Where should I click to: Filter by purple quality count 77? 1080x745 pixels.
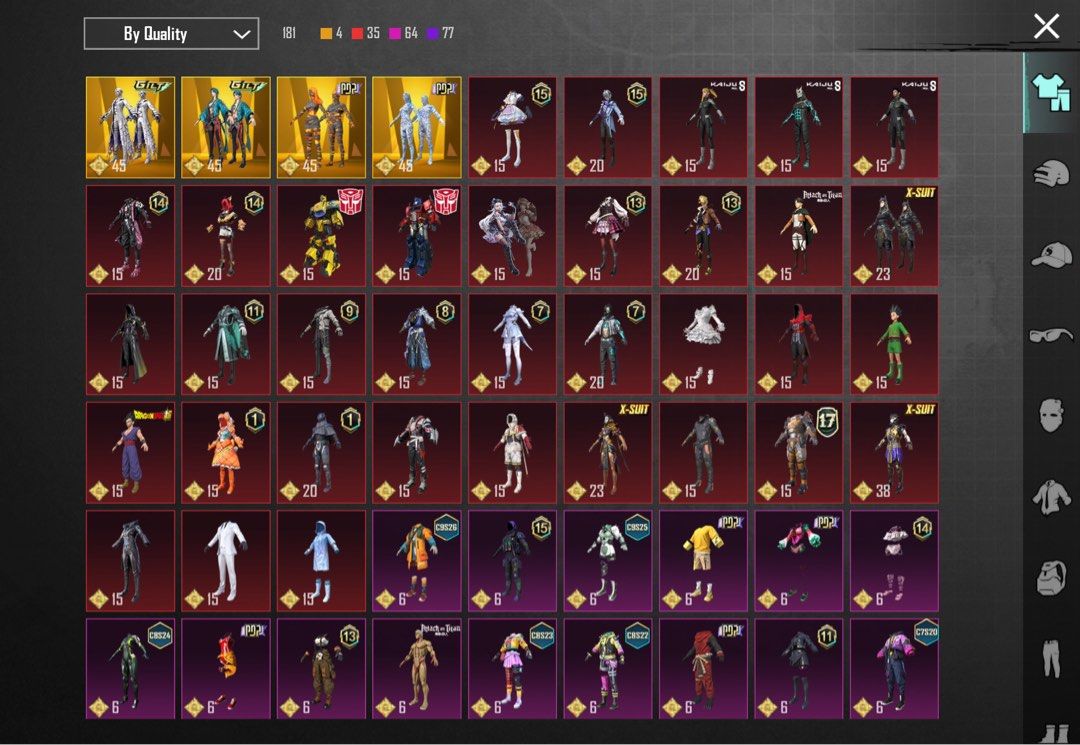tap(441, 34)
